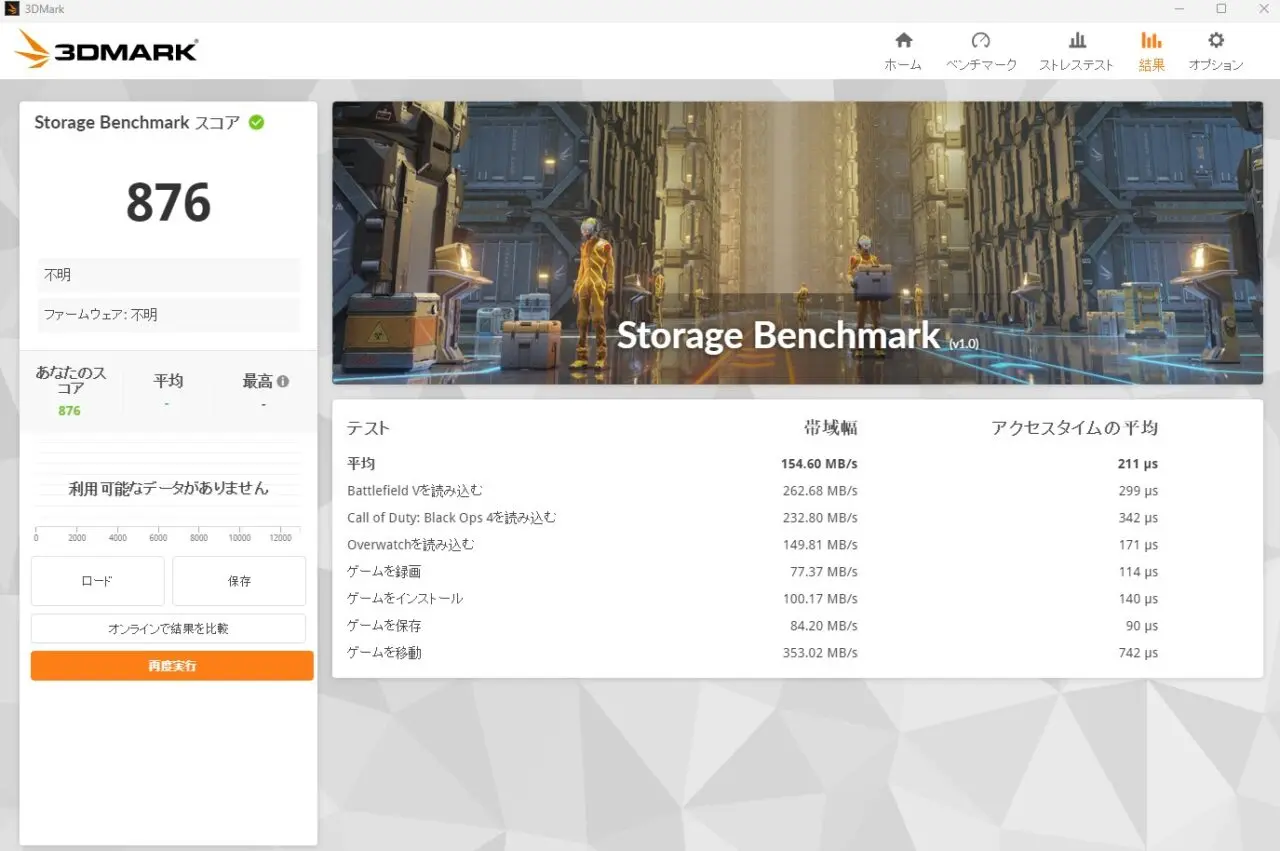Image resolution: width=1280 pixels, height=851 pixels.
Task: Click the 3DMark logo in header
Action: [107, 49]
